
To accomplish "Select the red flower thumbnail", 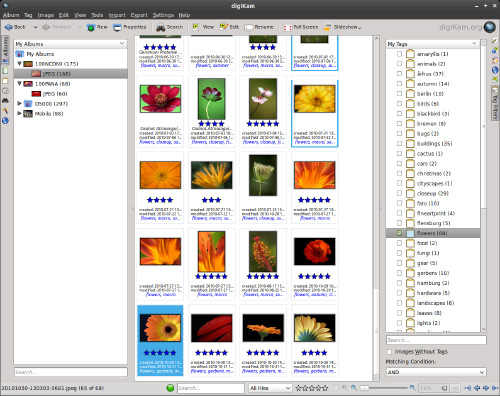I will point(160,99).
